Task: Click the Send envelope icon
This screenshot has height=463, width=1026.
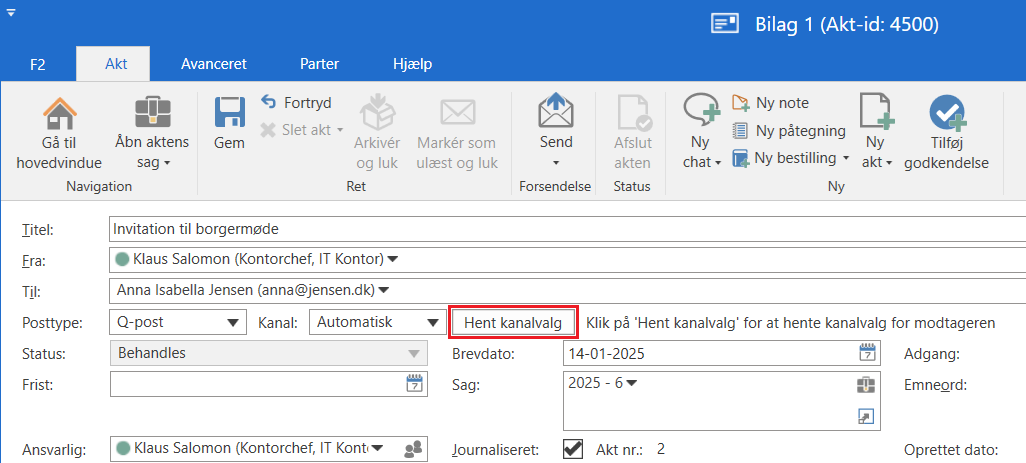Action: click(556, 112)
